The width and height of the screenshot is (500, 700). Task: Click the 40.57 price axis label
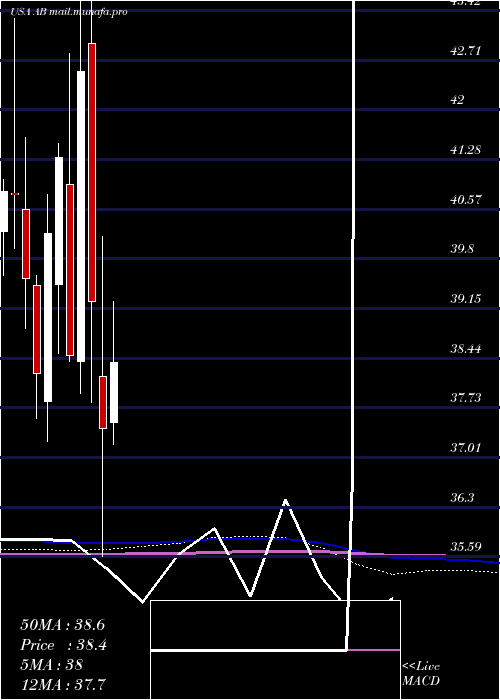(x=466, y=200)
